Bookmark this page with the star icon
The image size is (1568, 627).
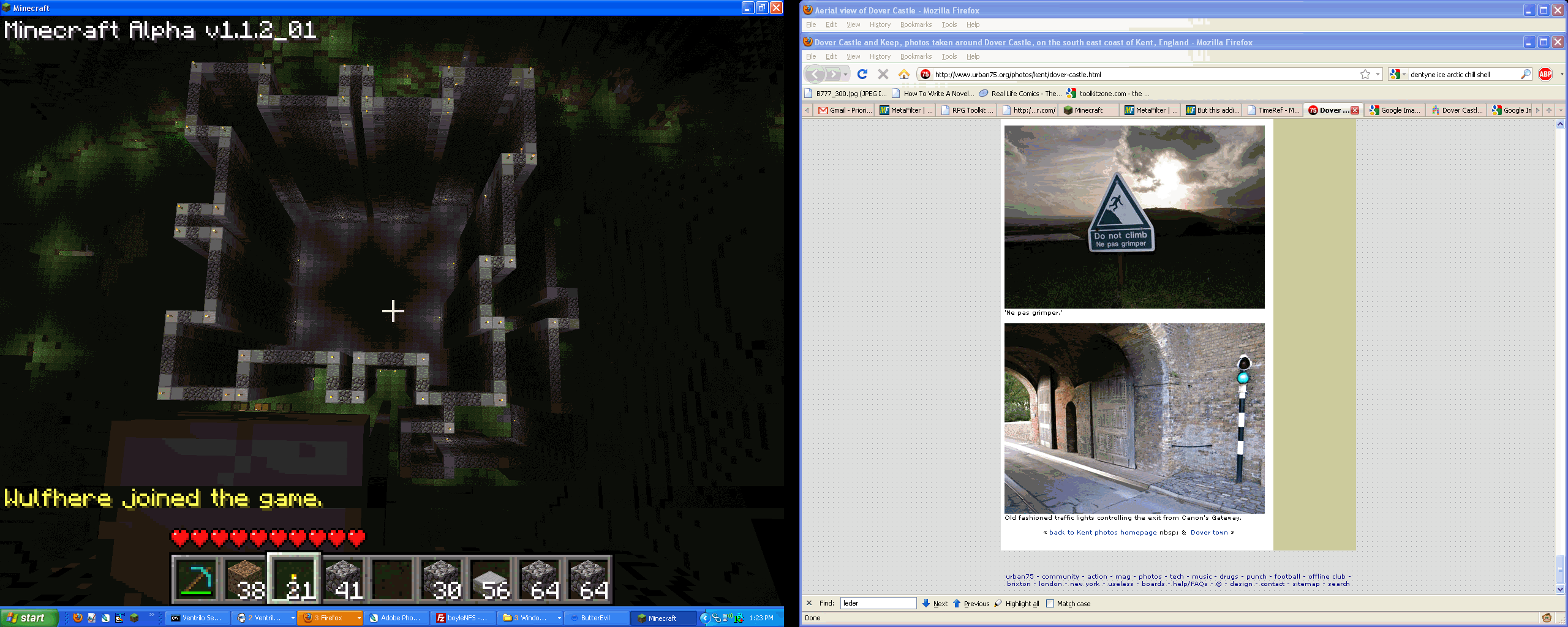pos(1365,74)
